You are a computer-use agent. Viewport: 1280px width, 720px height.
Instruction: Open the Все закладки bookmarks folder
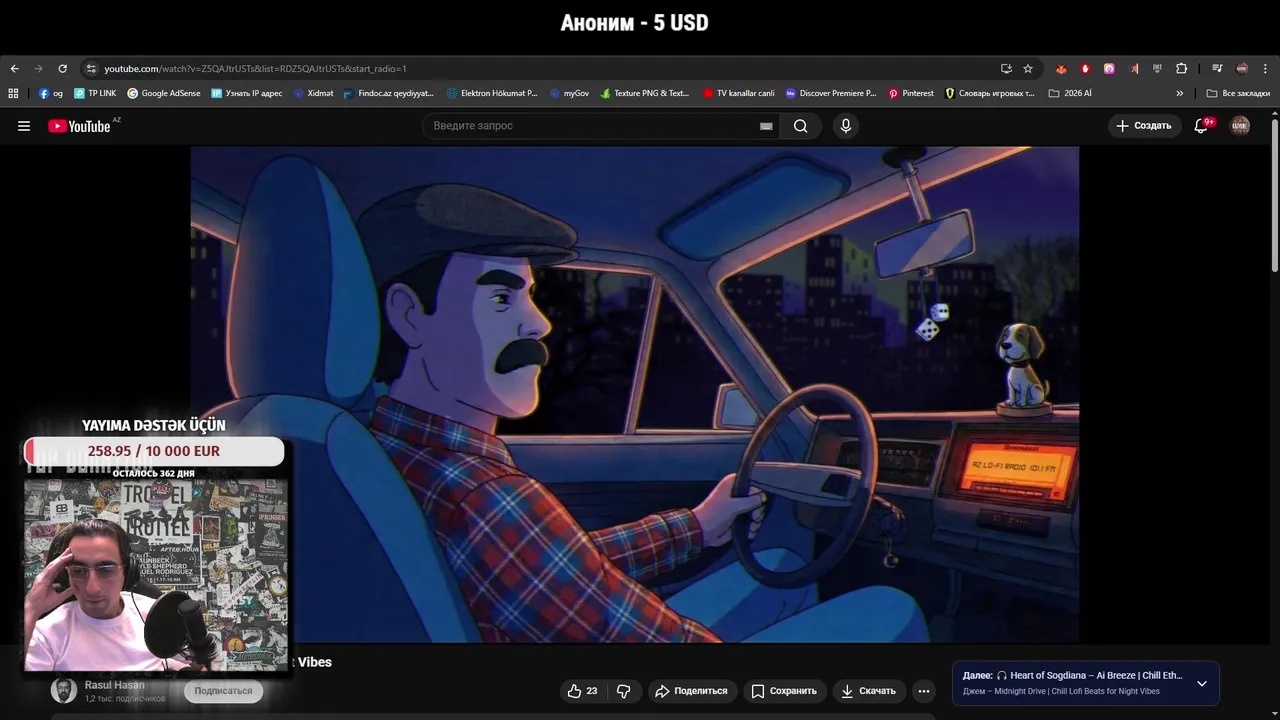tap(1238, 93)
